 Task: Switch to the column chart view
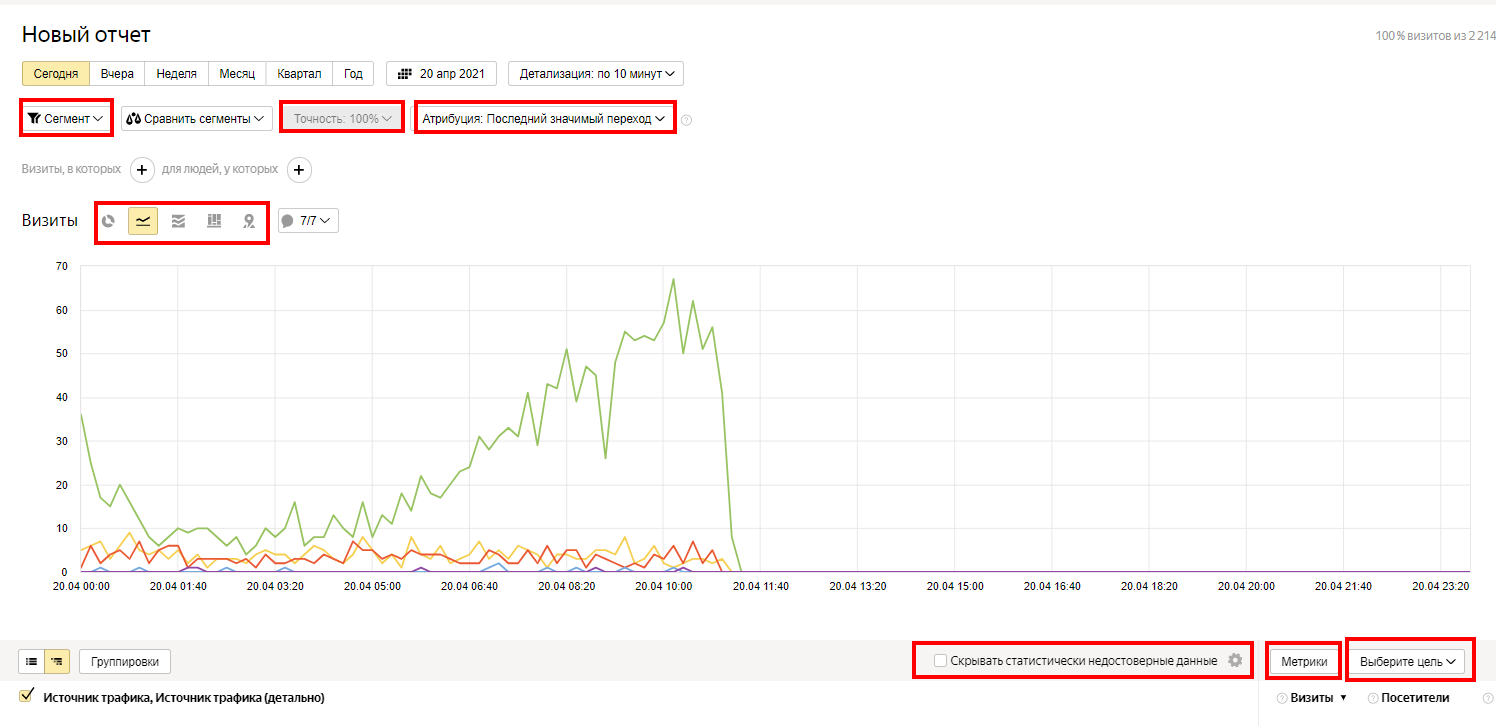tap(214, 221)
